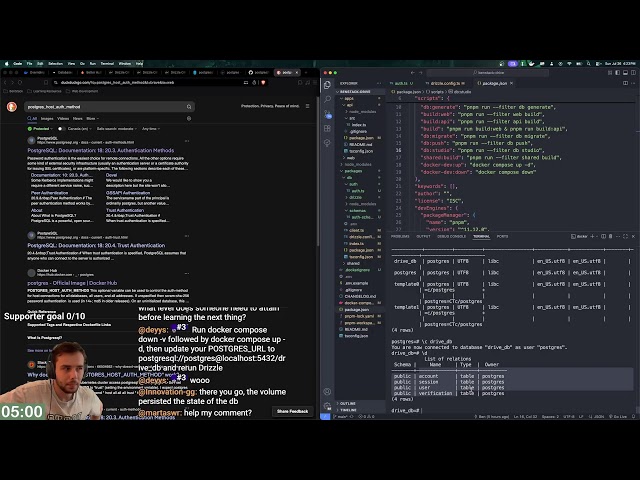The height and width of the screenshot is (480, 640).
Task: Open the Manage gear in VS Code activity bar
Action: click(327, 406)
